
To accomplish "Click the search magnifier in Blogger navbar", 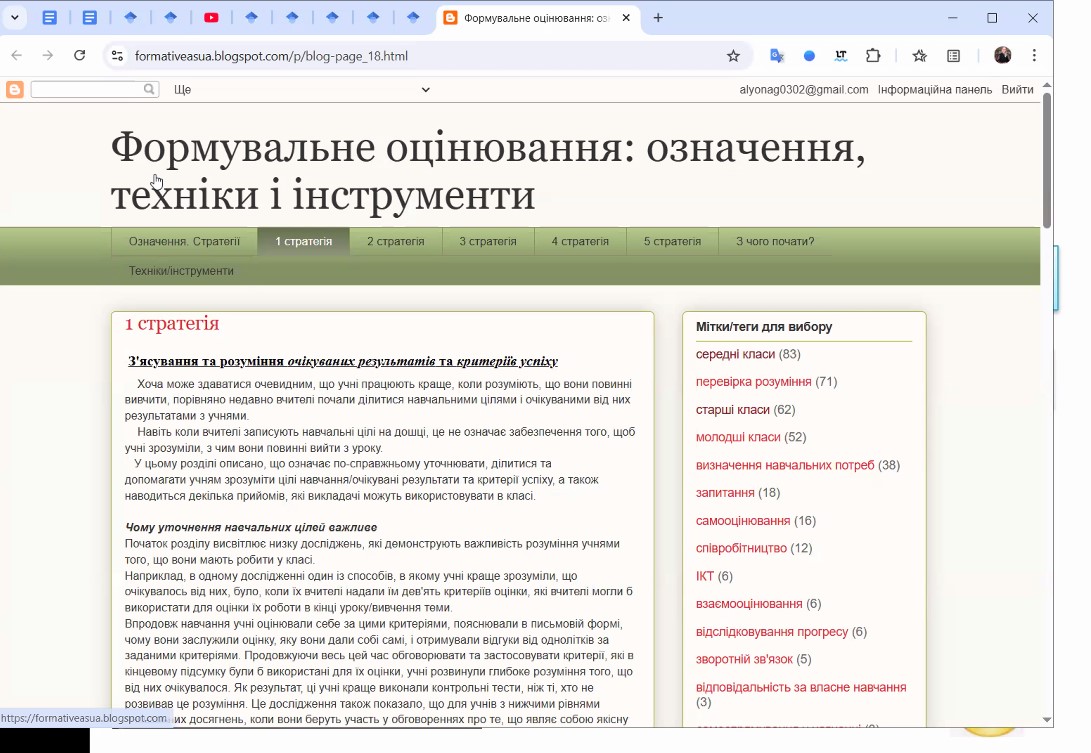I will pos(150,89).
